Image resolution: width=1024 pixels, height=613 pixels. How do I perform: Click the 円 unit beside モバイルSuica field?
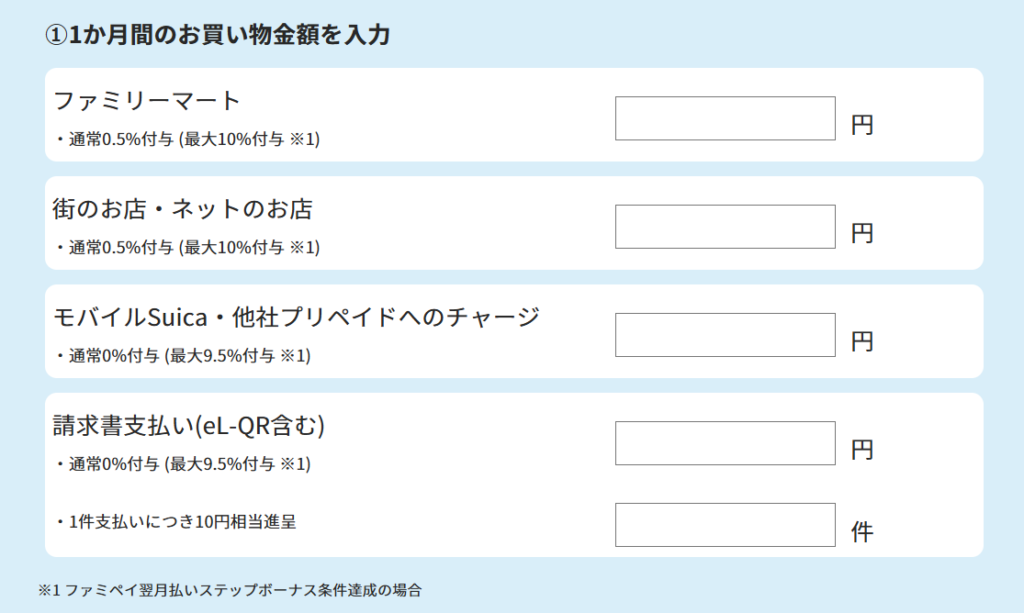click(x=862, y=342)
